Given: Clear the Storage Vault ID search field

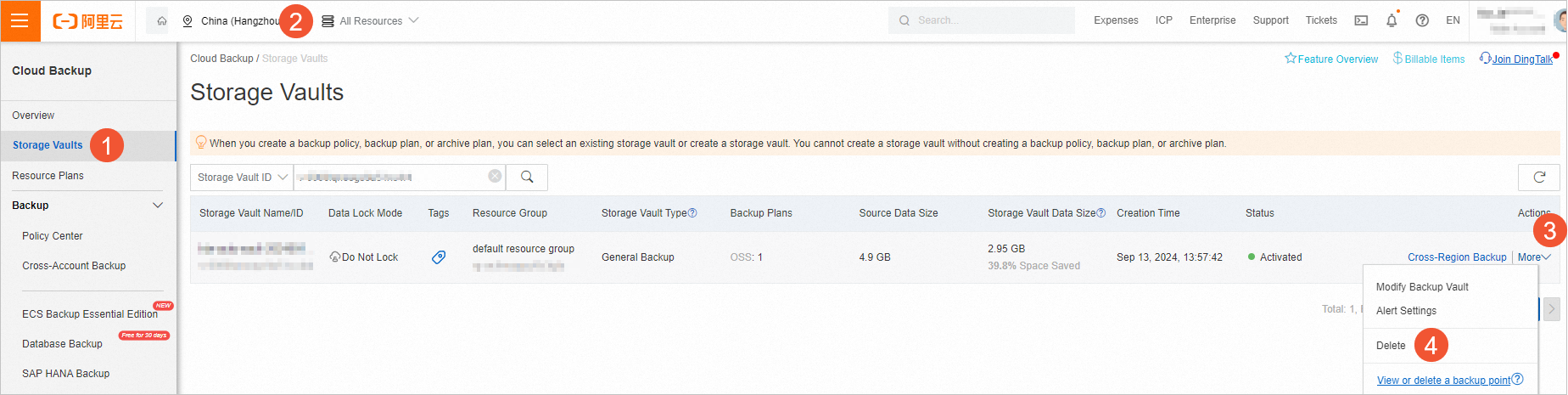Looking at the screenshot, I should (x=495, y=177).
